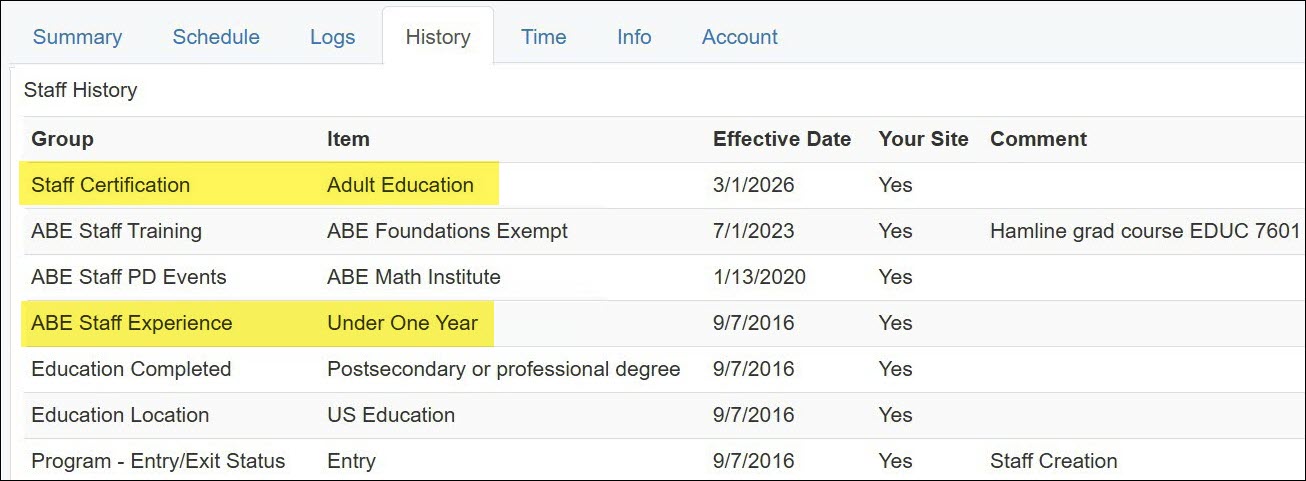Viewport: 1306px width, 481px height.
Task: Click the ABE Math Institute entry
Action: (x=414, y=277)
